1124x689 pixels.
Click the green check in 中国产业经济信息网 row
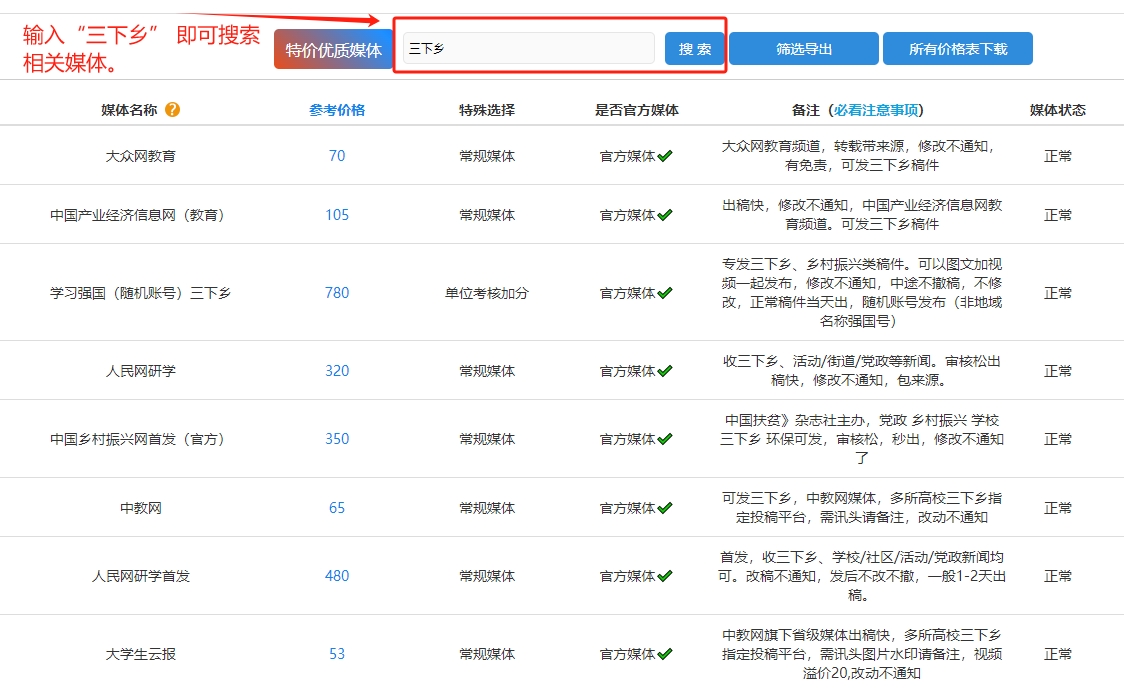coord(665,214)
